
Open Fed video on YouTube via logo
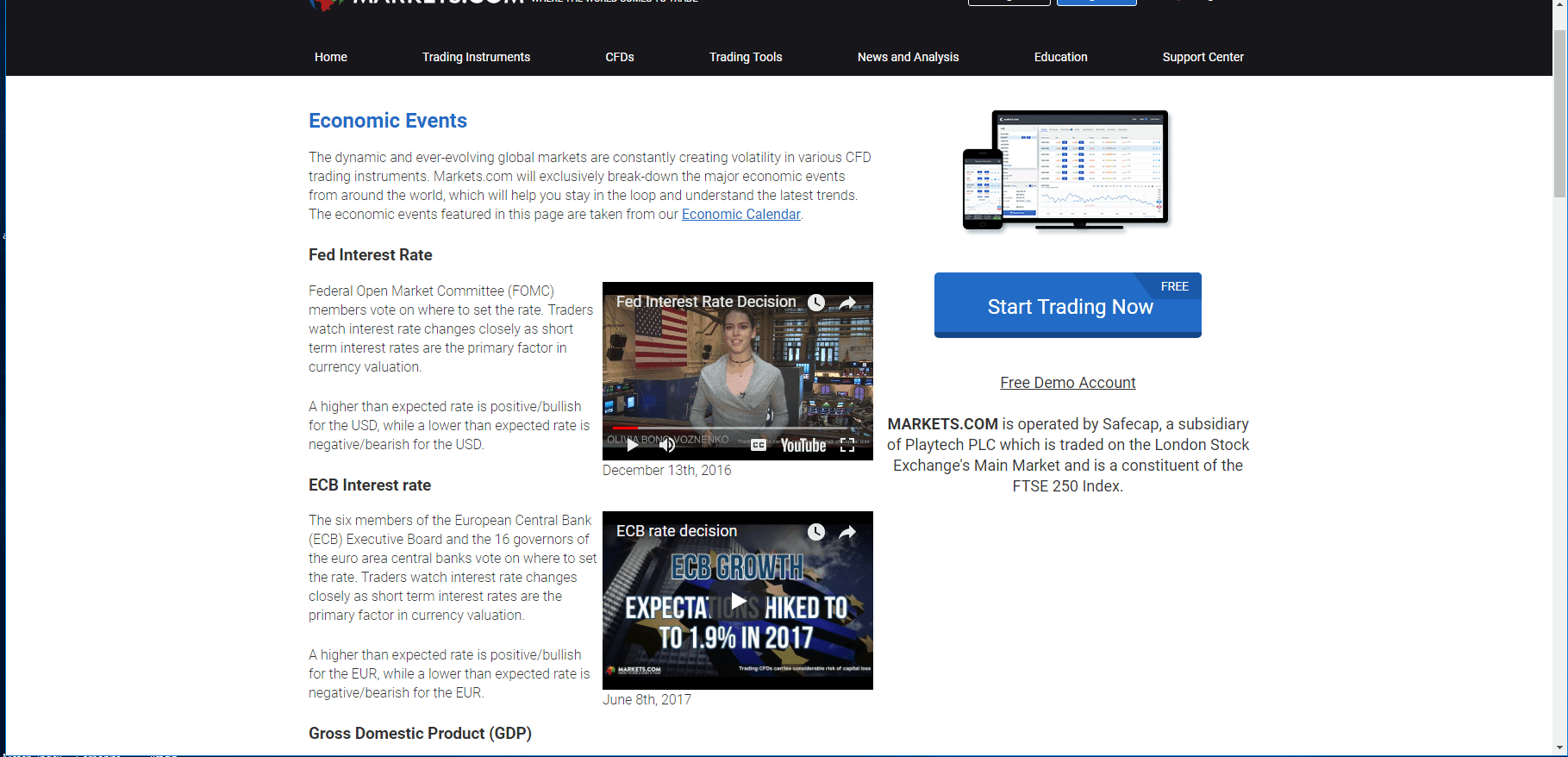pyautogui.click(x=803, y=445)
